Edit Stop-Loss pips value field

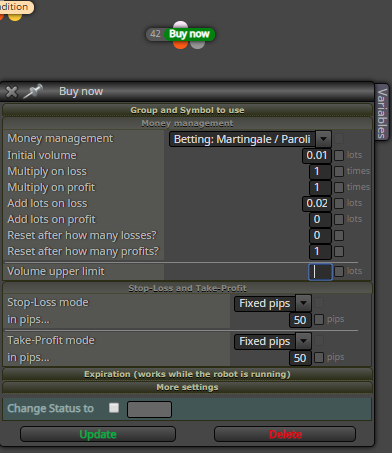click(x=300, y=320)
